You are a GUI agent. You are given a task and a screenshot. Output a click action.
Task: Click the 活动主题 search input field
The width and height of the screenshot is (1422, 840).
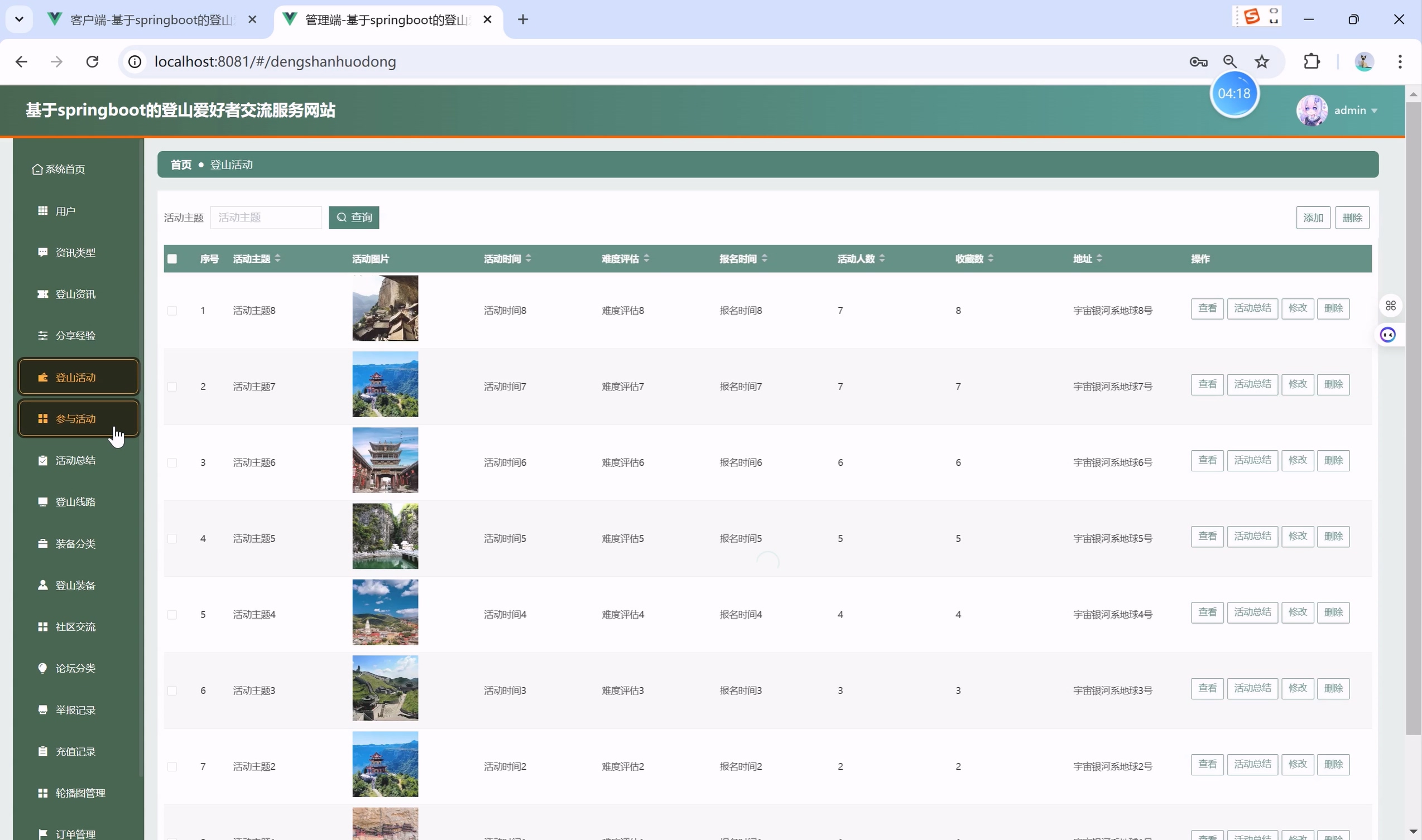pos(266,218)
